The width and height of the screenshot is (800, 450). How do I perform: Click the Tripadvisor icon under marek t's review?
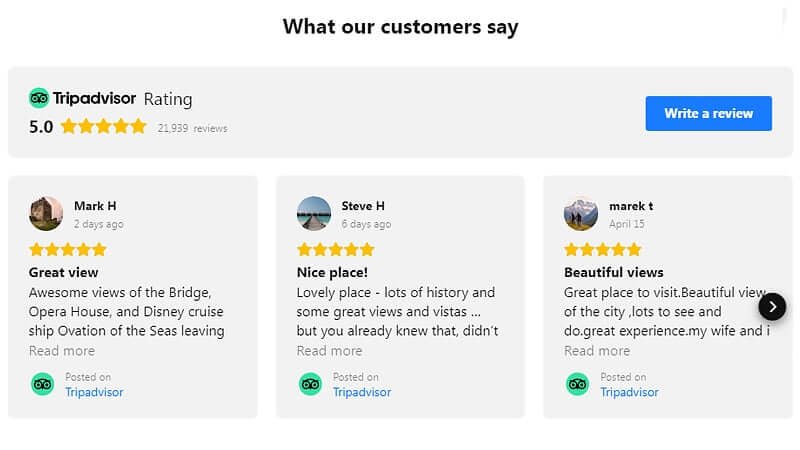tap(577, 384)
